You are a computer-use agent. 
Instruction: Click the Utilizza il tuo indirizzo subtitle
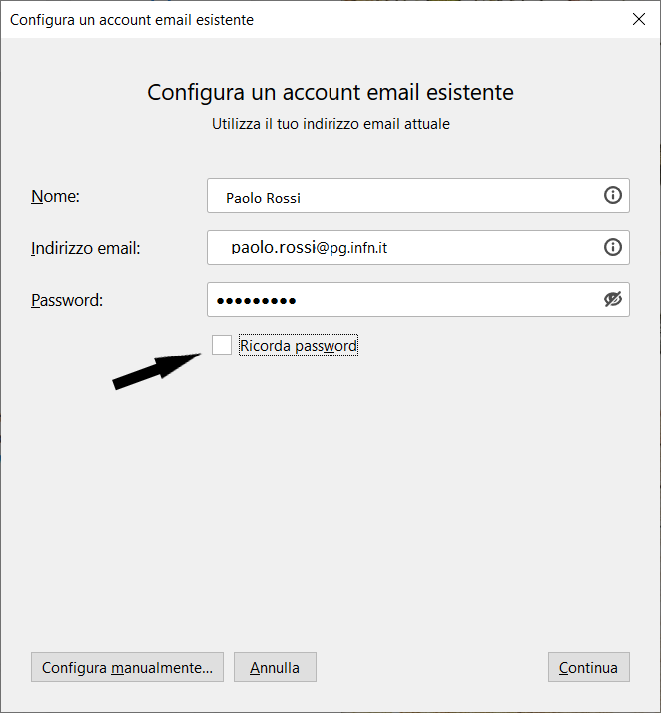point(330,124)
